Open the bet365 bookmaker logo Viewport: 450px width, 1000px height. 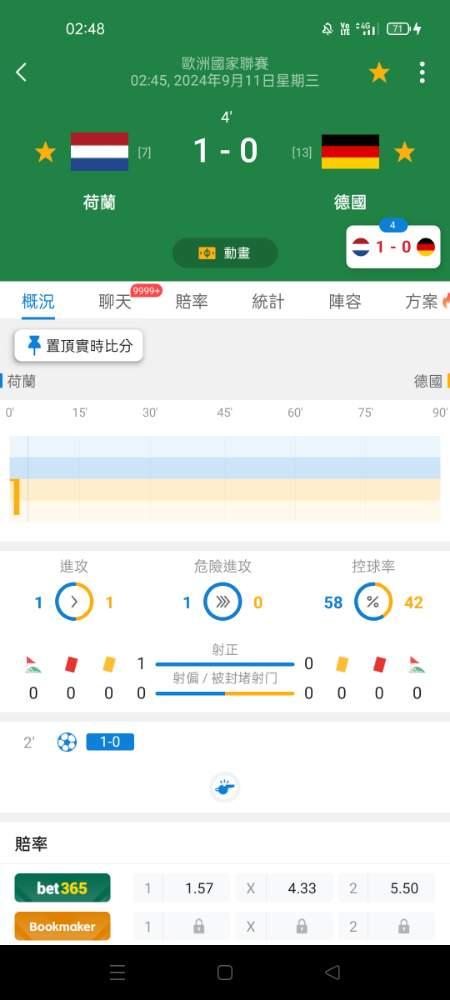point(62,888)
